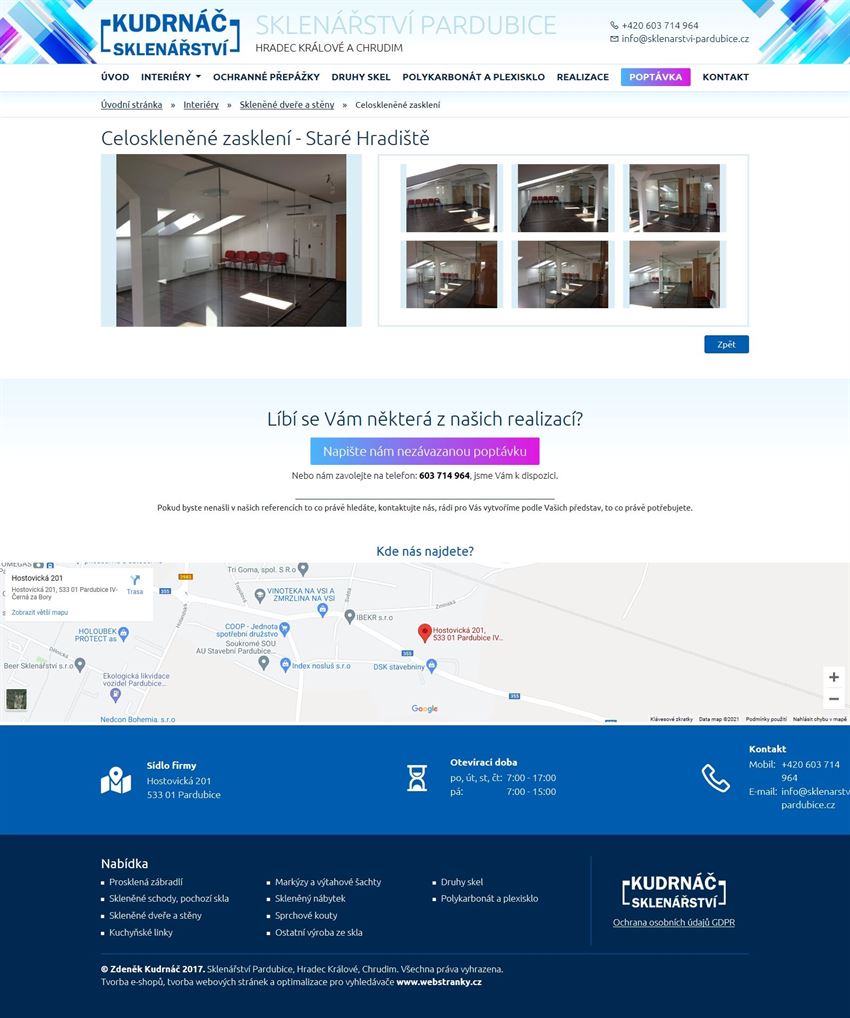Follow the Interiéry breadcrumb link

click(201, 105)
